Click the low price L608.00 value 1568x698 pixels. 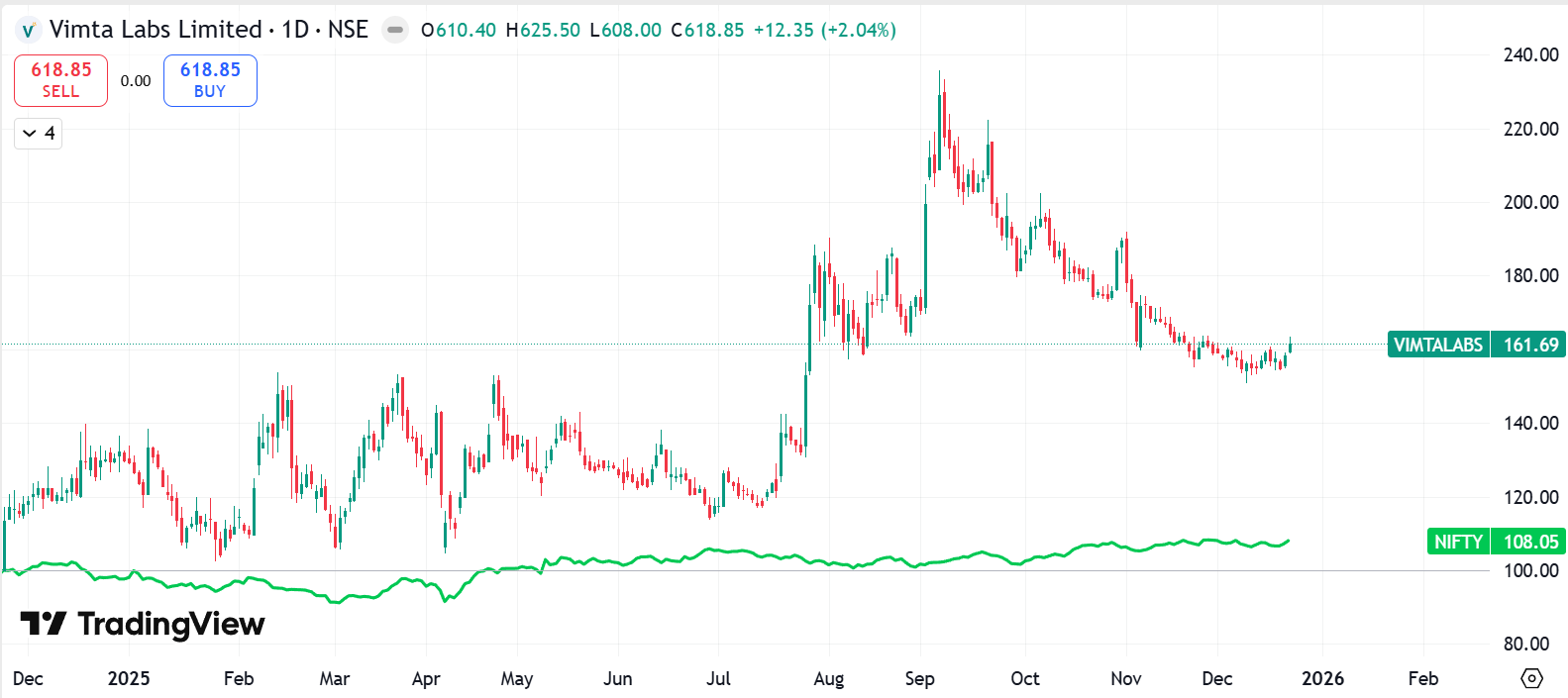(x=625, y=30)
